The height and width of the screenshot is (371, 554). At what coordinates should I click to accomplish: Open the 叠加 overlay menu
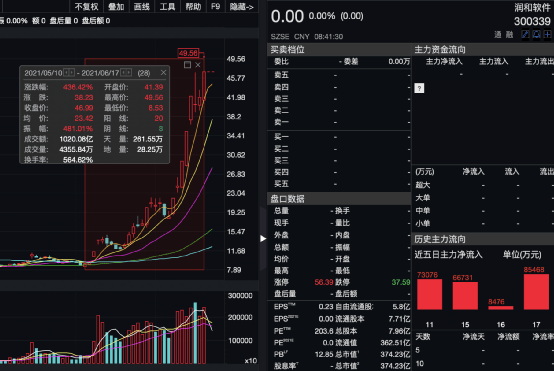(x=116, y=6)
